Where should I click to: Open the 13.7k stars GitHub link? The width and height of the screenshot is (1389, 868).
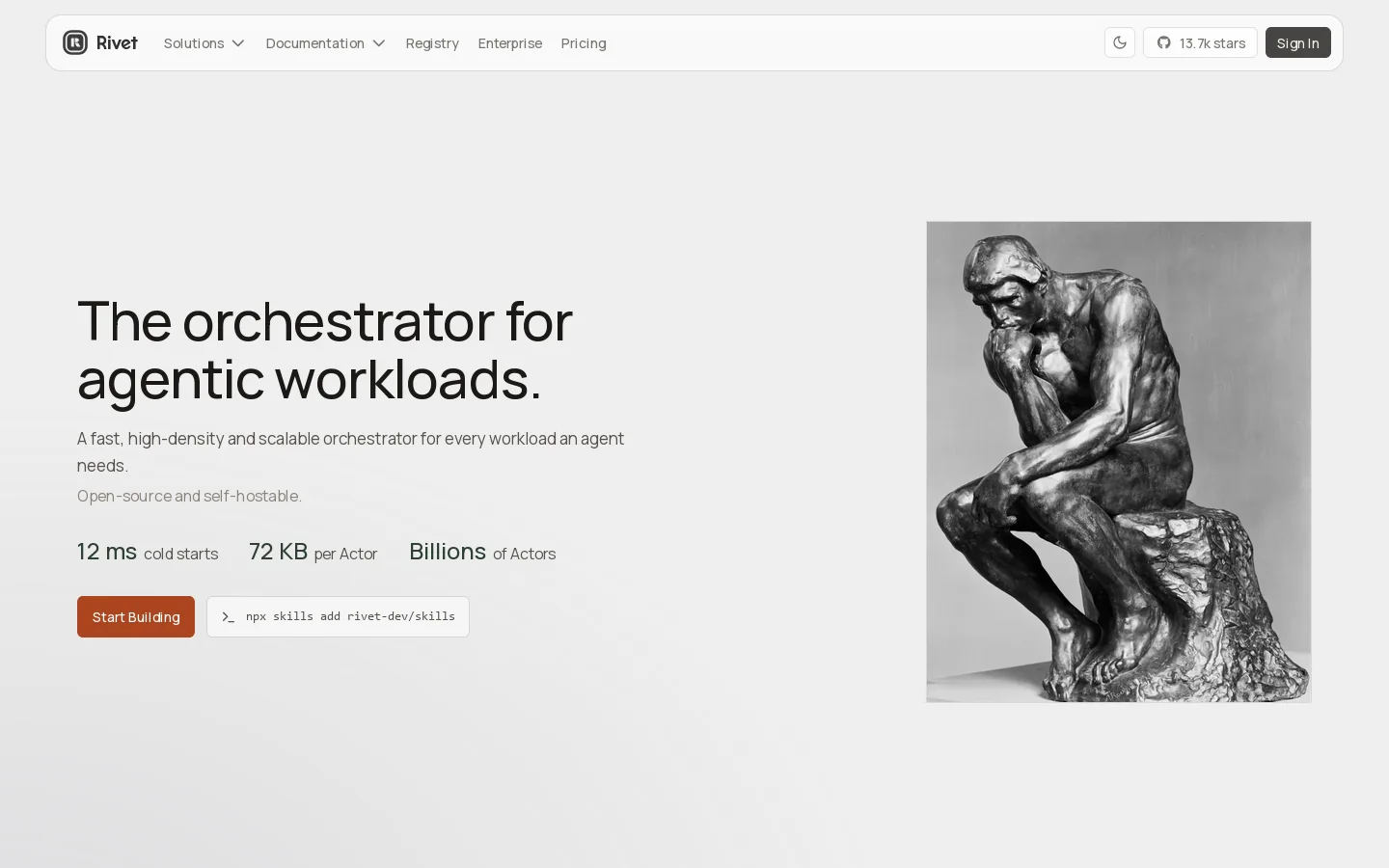1200,42
